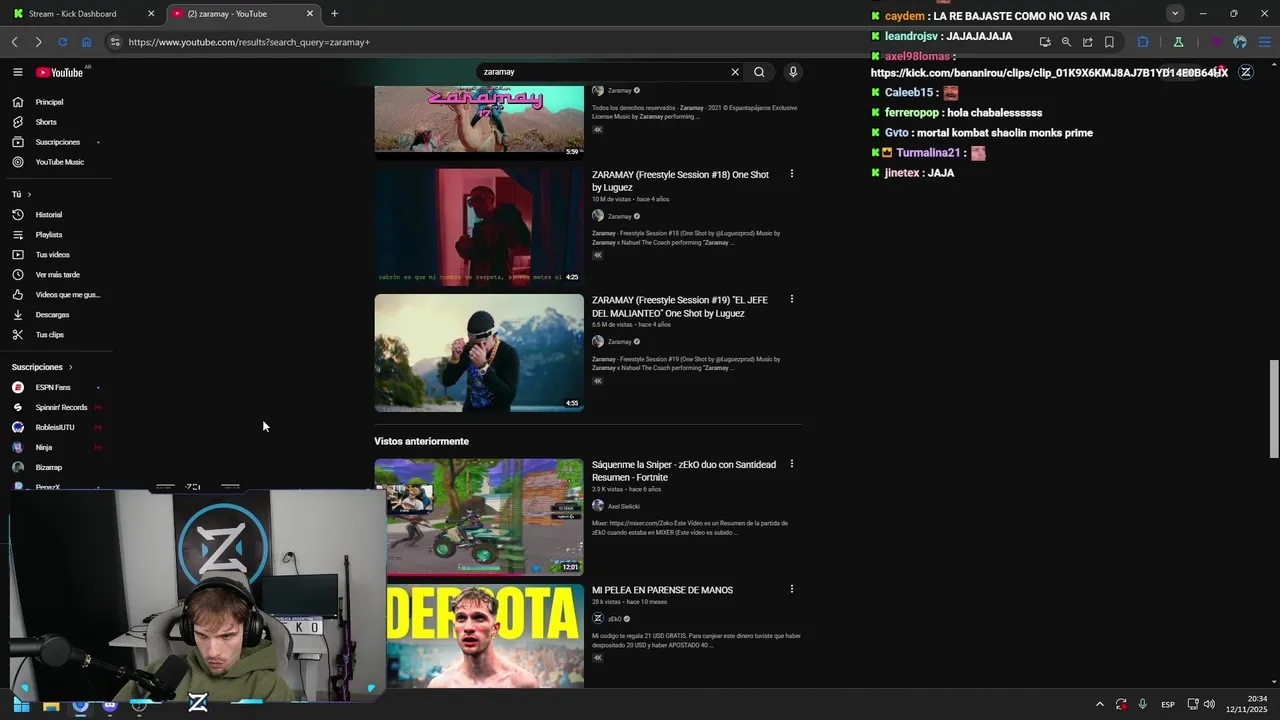Open options for MI PELEA EN PARENSE DE MANOS
Screen dimensions: 1280x720
pos(791,589)
